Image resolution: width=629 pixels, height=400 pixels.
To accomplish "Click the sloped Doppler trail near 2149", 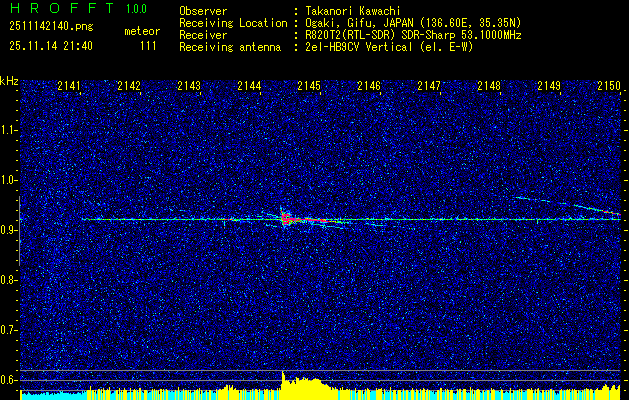I will tap(568, 205).
